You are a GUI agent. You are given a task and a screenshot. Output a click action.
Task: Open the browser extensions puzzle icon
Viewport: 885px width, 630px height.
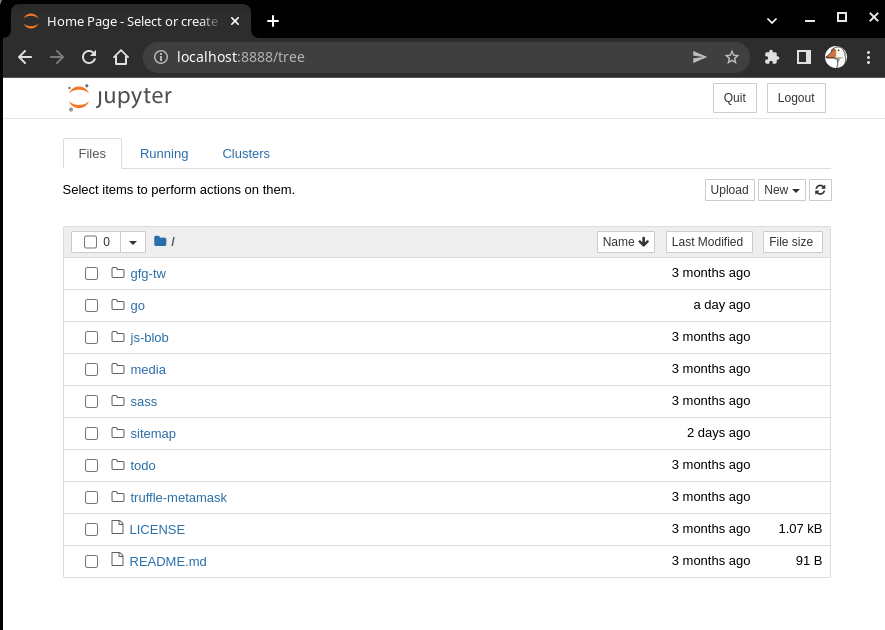772,57
